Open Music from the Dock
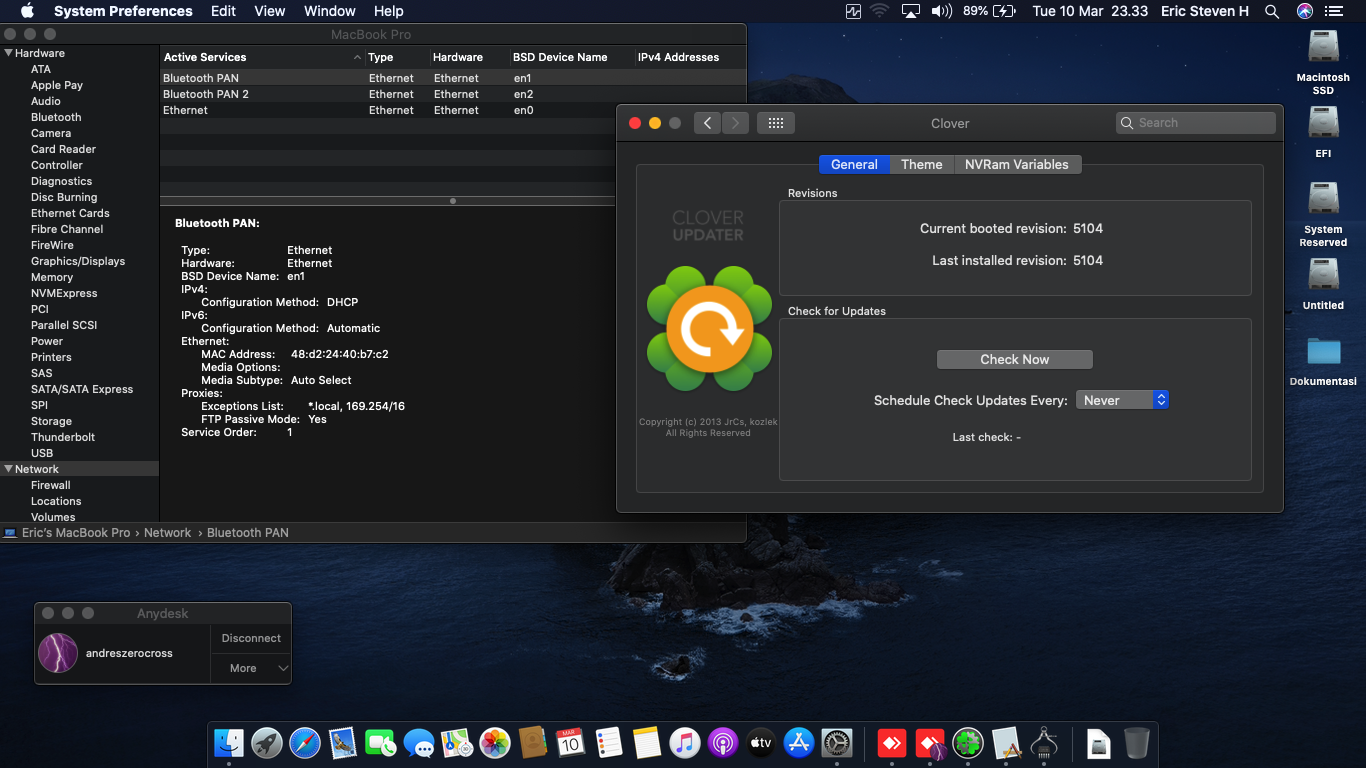Screen dimensions: 1366x768 pos(684,743)
